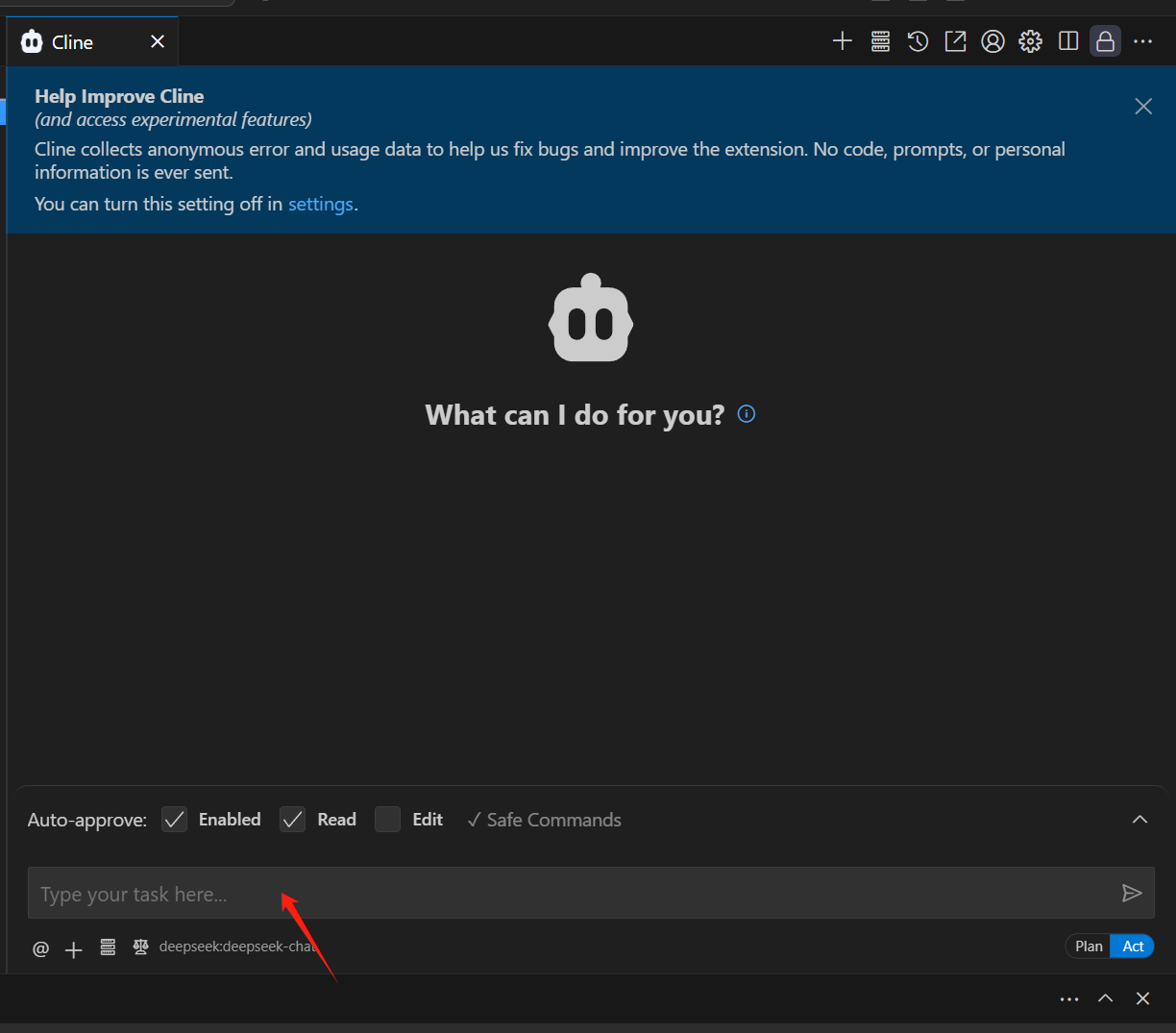The image size is (1176, 1033).
Task: Close the bottom panel
Action: 1142,998
